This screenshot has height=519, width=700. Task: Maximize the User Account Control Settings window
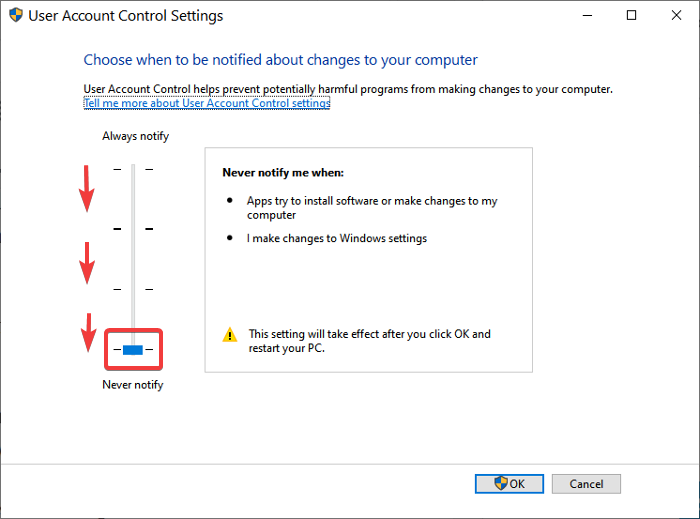631,16
